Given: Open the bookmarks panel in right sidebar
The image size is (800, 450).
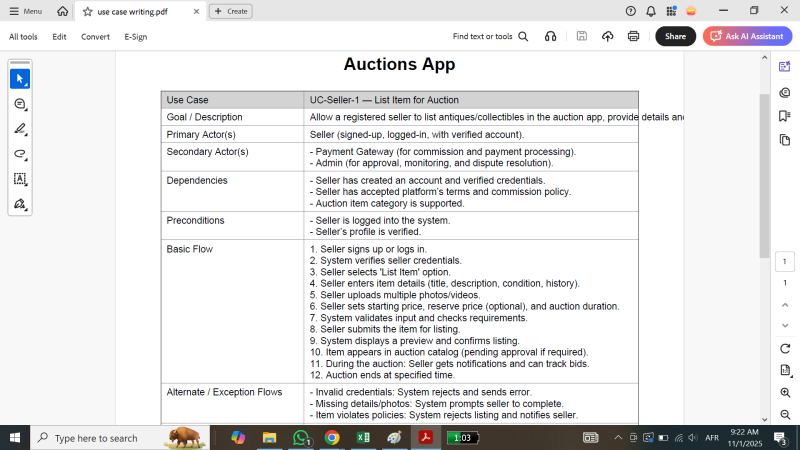Looking at the screenshot, I should [x=785, y=116].
